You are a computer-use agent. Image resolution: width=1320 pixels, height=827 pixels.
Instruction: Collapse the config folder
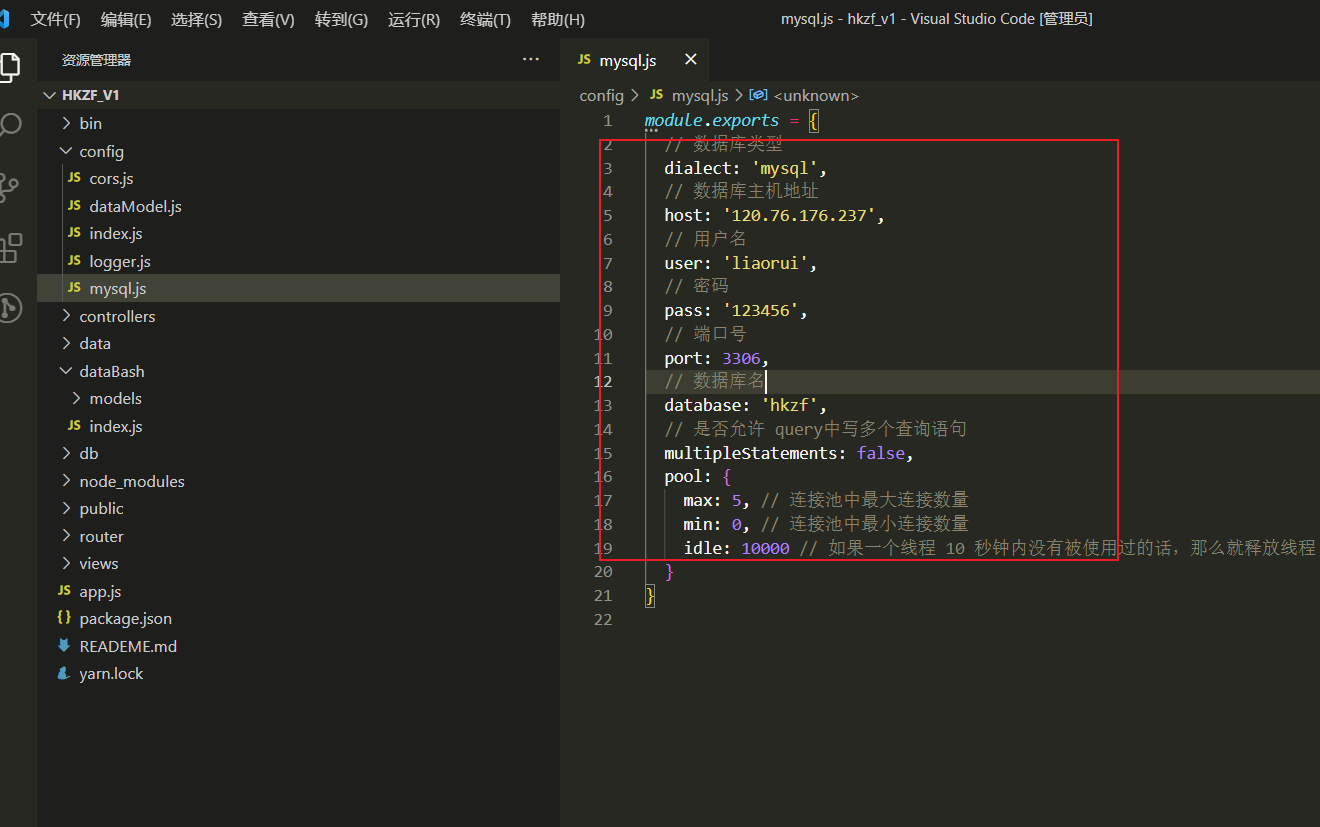(x=66, y=151)
